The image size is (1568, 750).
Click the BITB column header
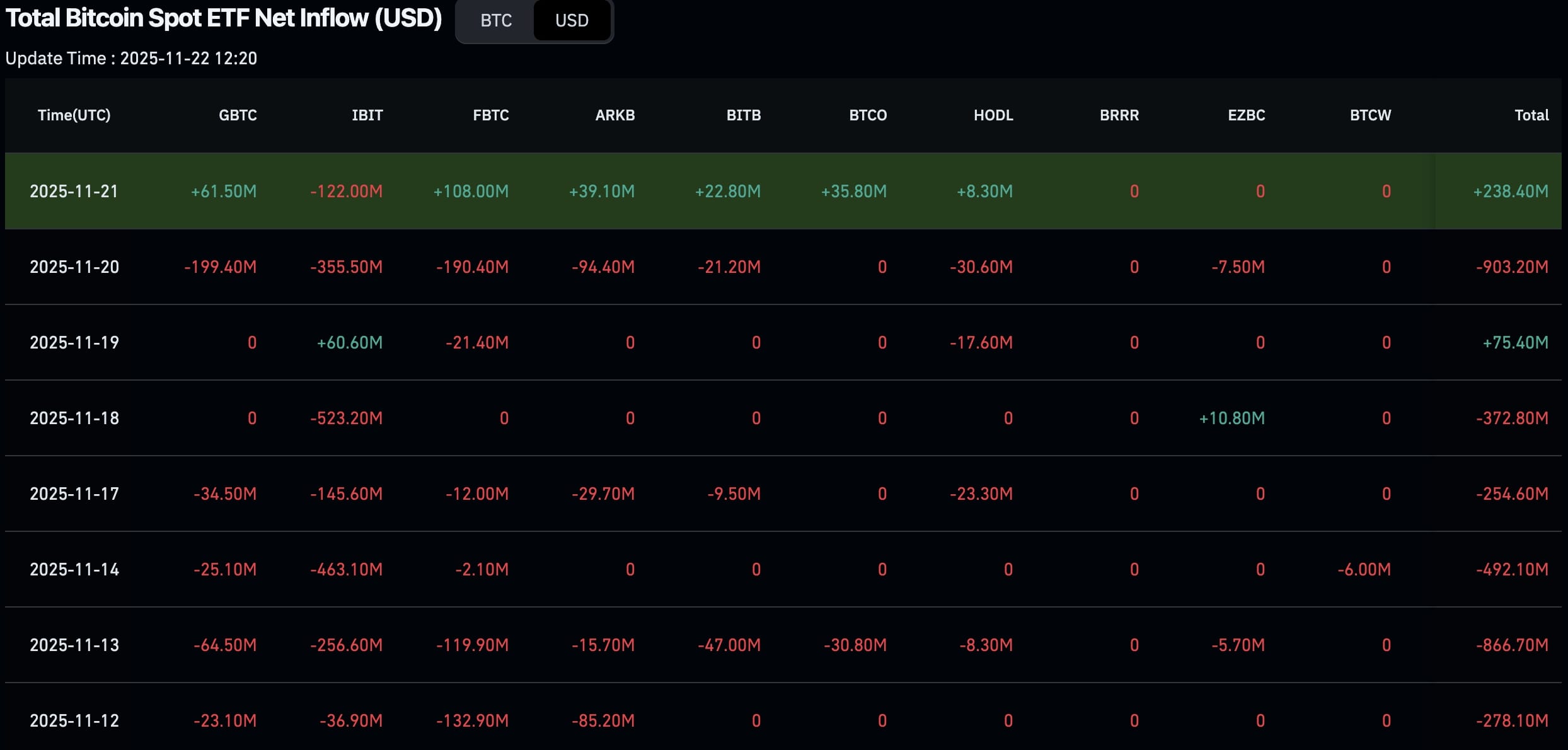coord(744,115)
